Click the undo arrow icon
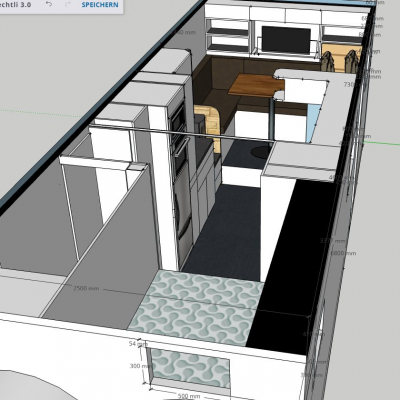This screenshot has height=400, width=400. (49, 5)
